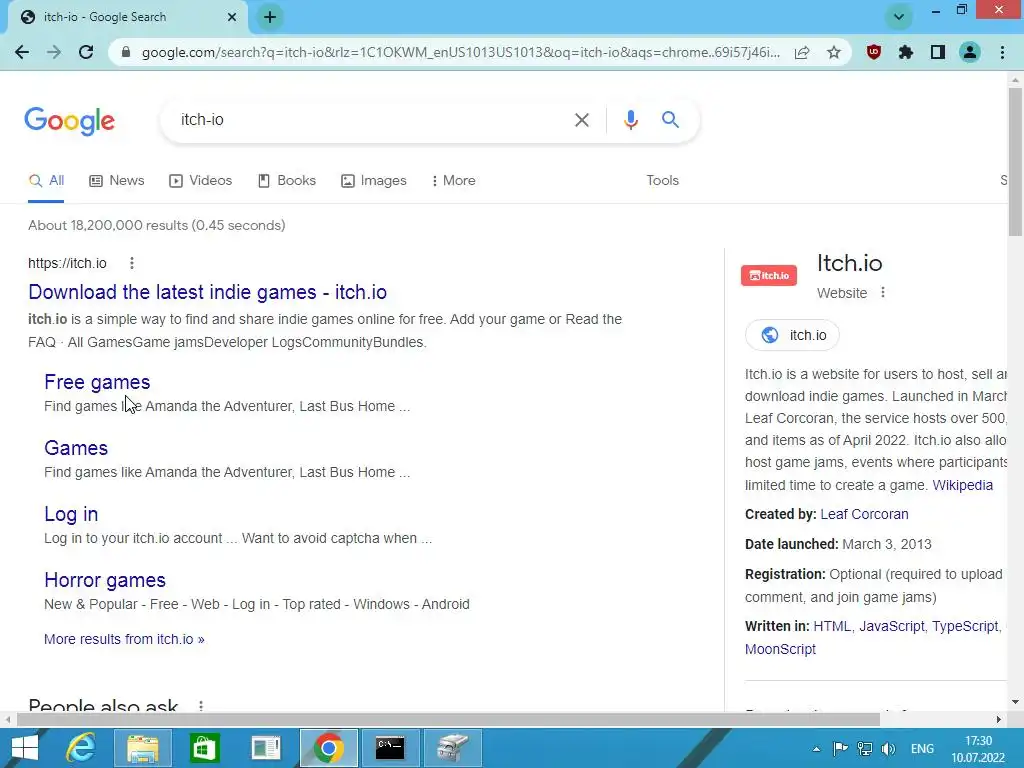Open the Horror games sitelink
Screen dimensions: 1024x768
click(x=105, y=580)
